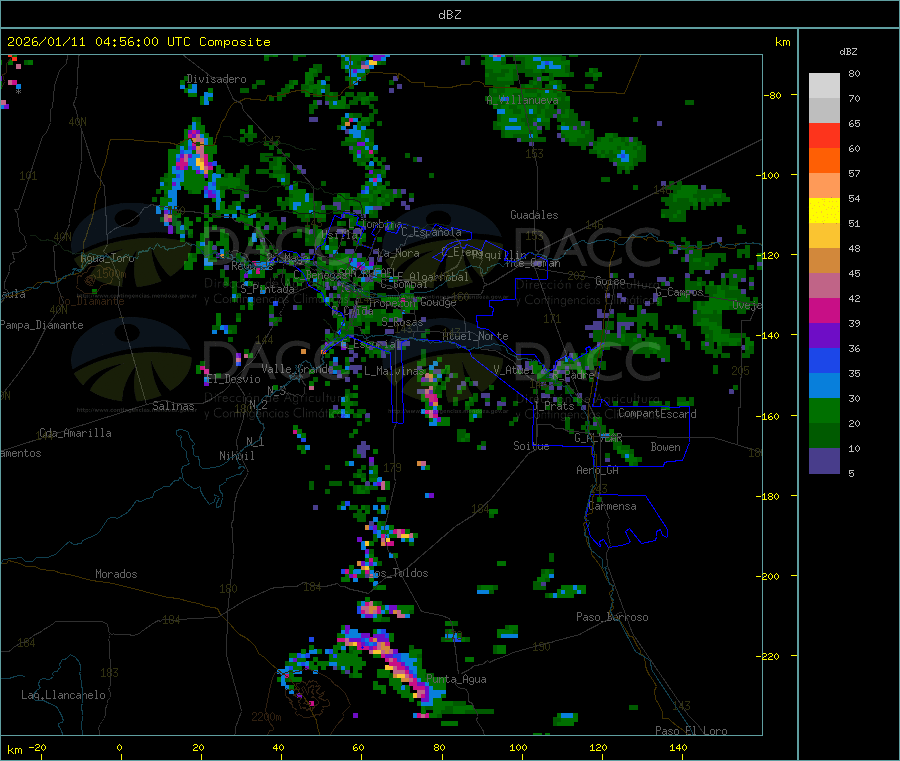The width and height of the screenshot is (900, 761).
Task: Click the CompantEscard place label
Action: tap(657, 414)
